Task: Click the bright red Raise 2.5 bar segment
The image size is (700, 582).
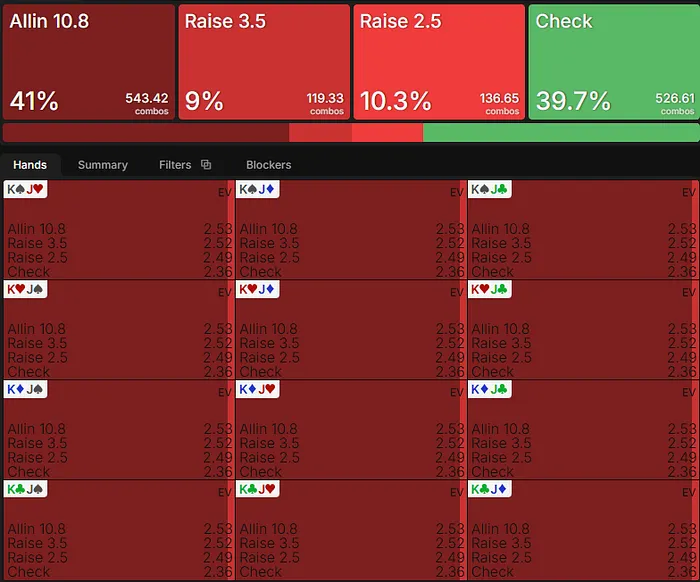Action: [x=387, y=133]
